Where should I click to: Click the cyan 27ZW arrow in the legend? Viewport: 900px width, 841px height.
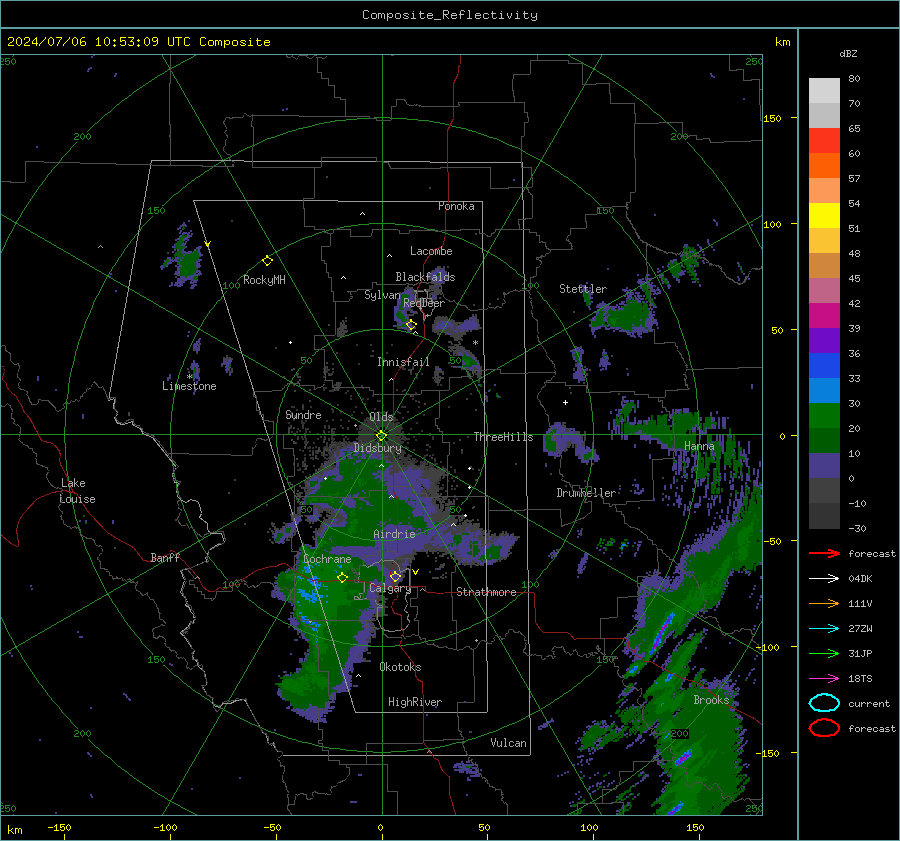tap(824, 629)
